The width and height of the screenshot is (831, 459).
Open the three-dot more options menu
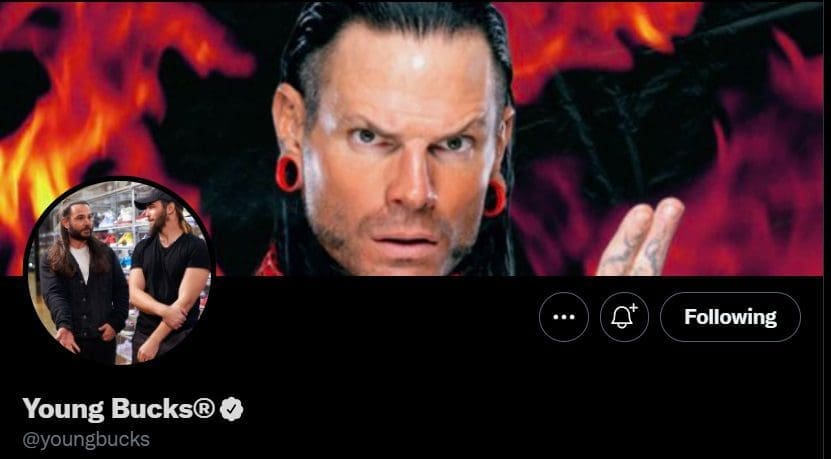563,317
